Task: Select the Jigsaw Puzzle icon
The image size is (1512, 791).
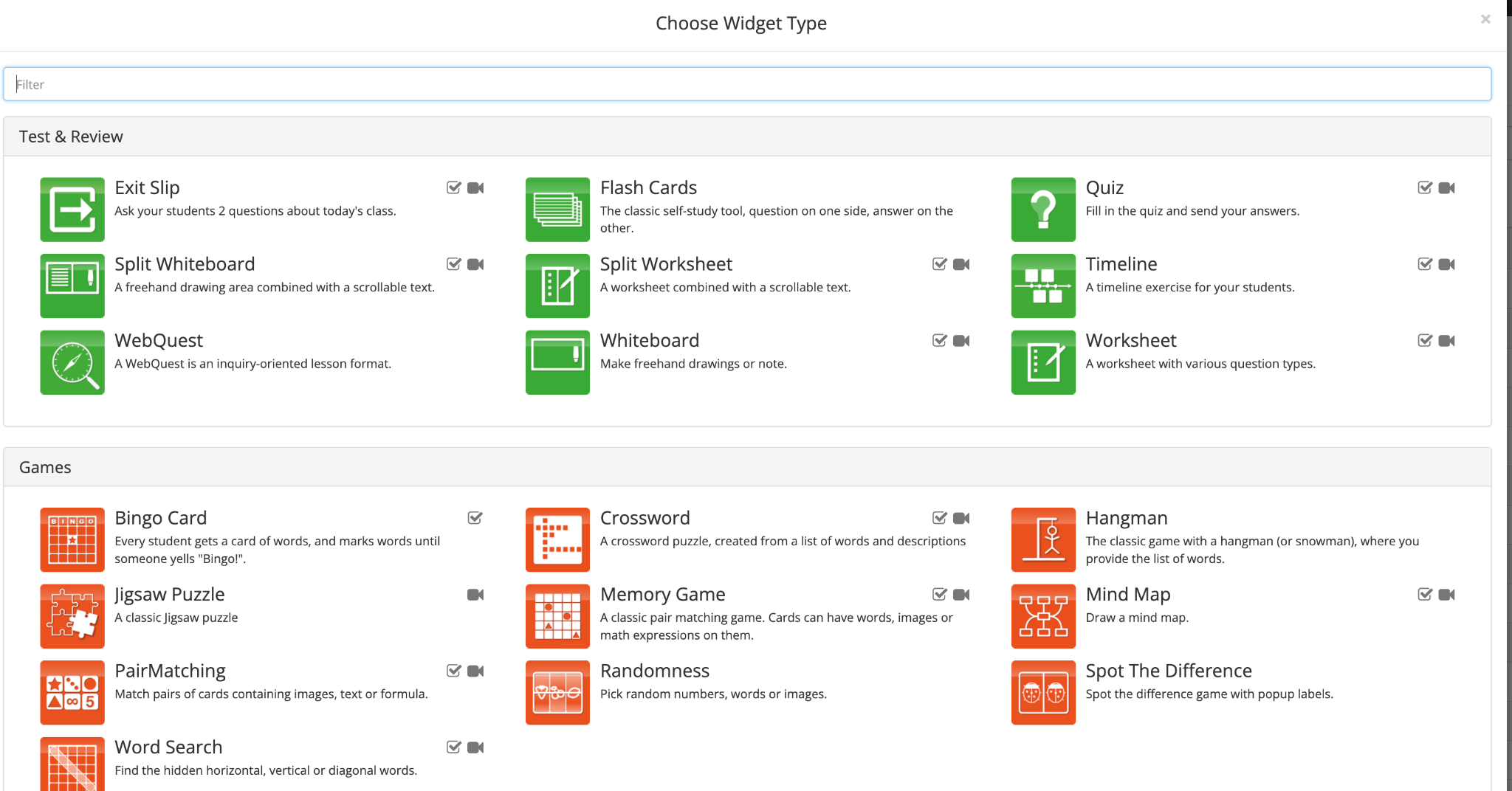Action: 72,616
